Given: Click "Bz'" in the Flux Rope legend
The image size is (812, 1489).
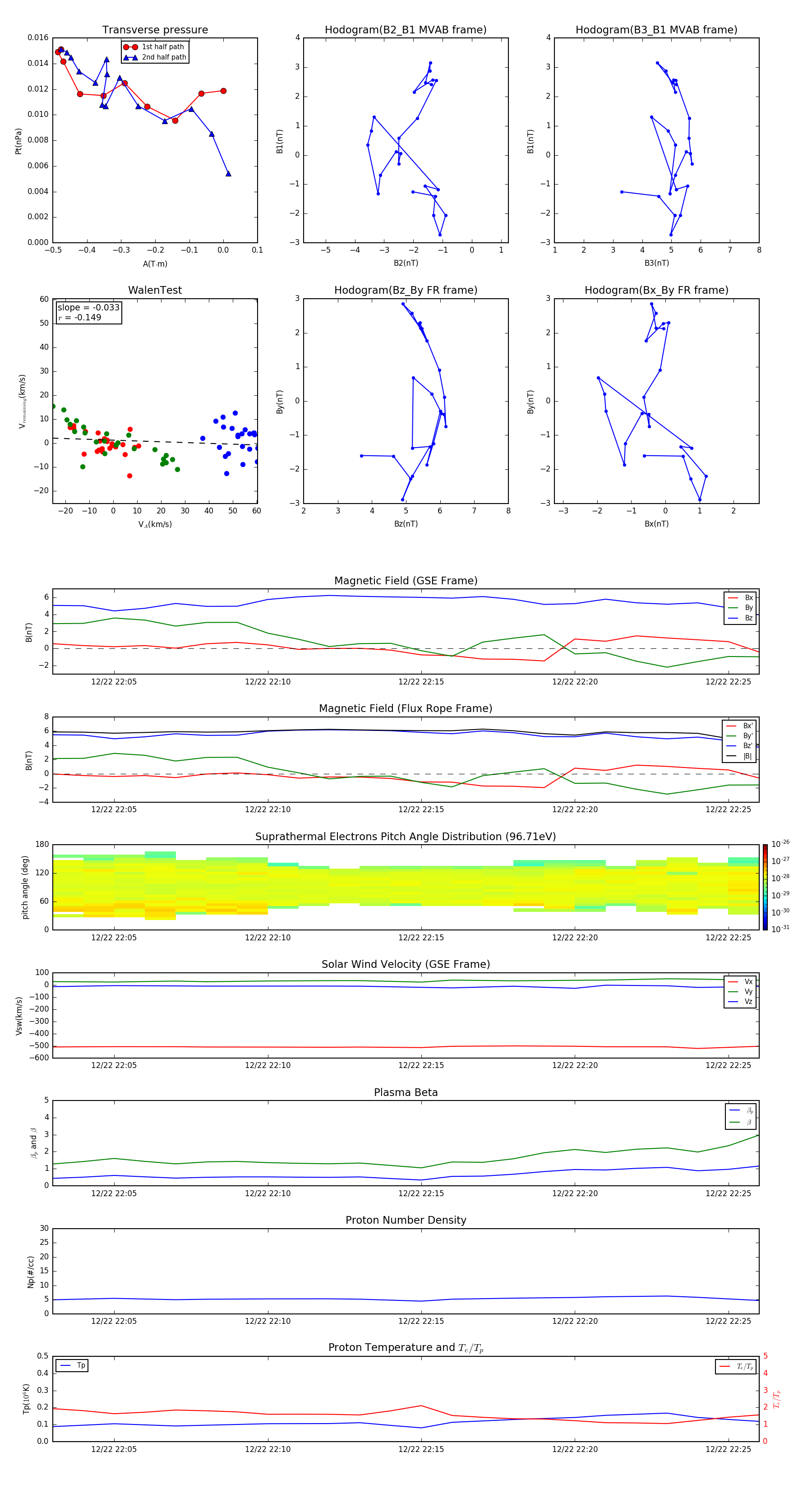Looking at the screenshot, I should 748,746.
